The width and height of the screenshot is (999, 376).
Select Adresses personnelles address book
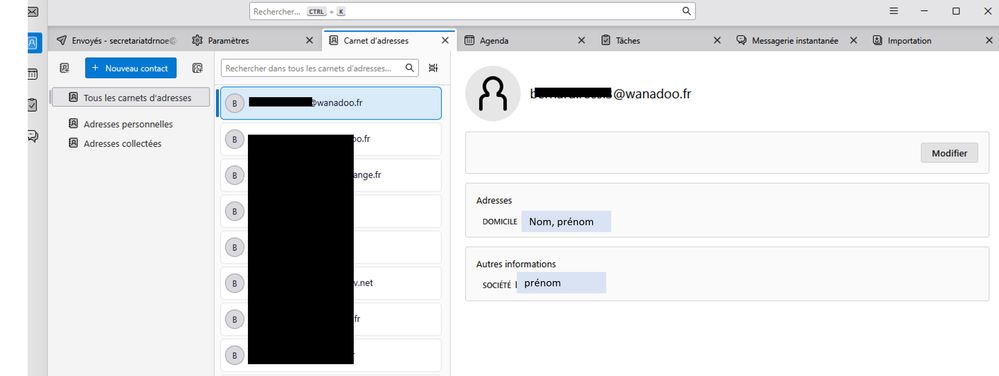(x=128, y=124)
